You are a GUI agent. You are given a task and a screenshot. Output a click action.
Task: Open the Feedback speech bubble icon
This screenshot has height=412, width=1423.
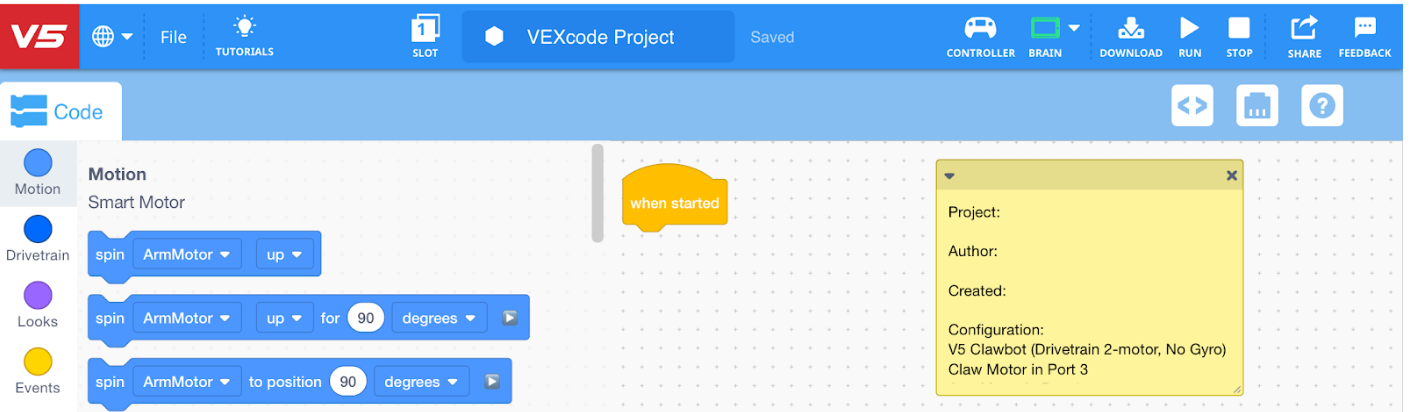point(1364,27)
